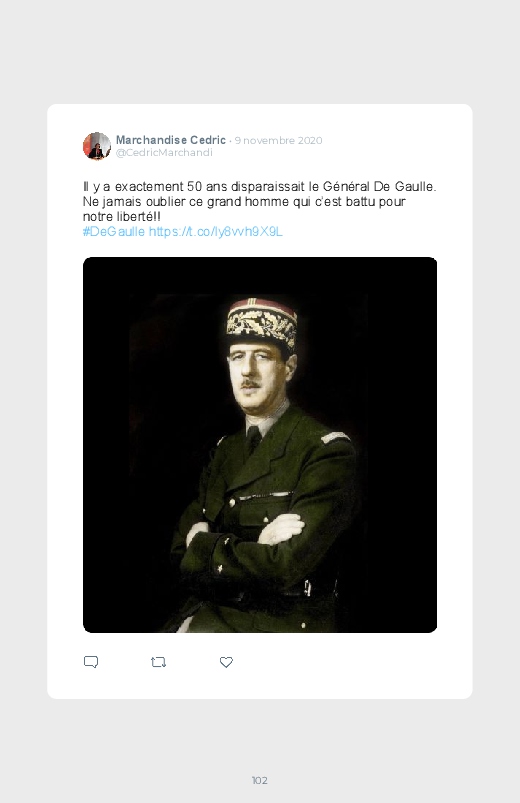The width and height of the screenshot is (520, 803).
Task: Click the @CedricMarchandi handle
Action: tap(164, 153)
